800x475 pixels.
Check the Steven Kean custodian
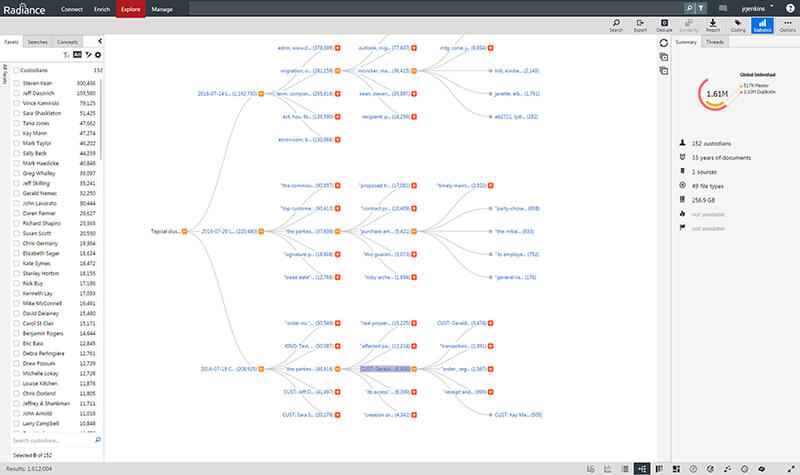16,83
